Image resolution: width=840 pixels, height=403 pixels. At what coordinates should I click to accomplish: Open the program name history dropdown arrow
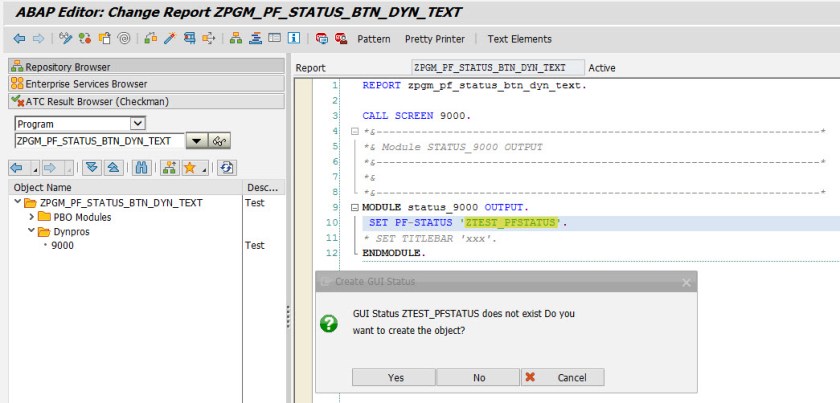coord(197,141)
